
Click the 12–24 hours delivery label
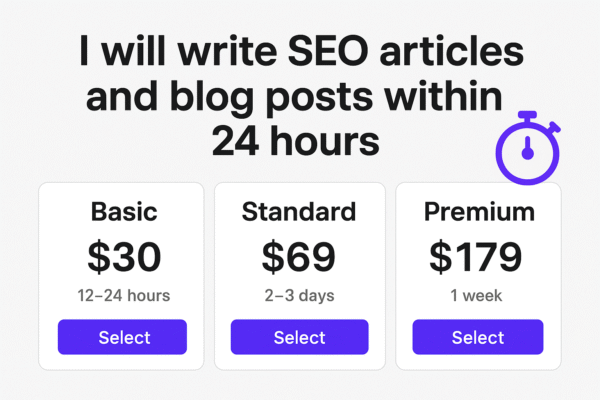(123, 296)
